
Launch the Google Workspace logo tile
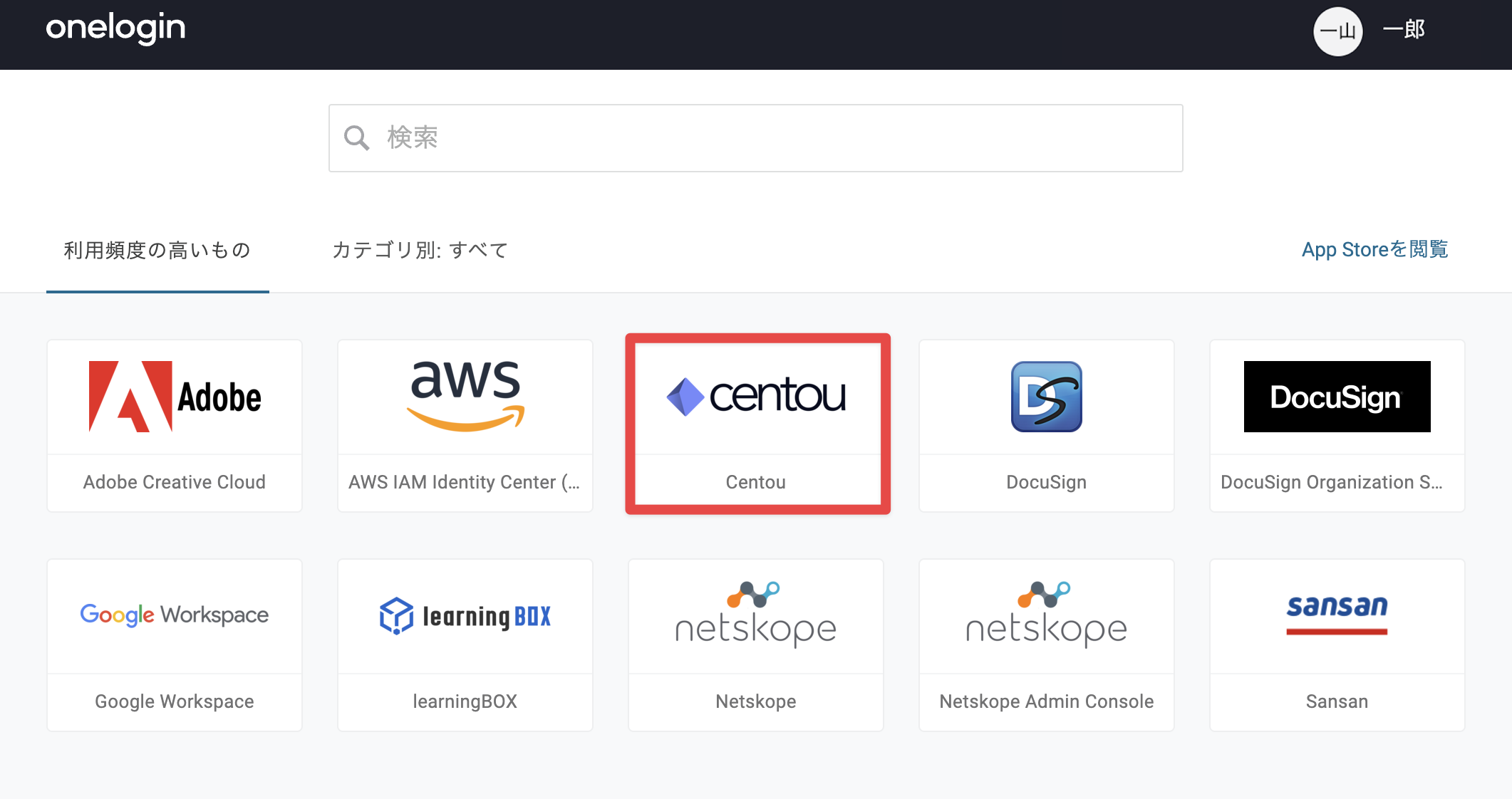175,615
